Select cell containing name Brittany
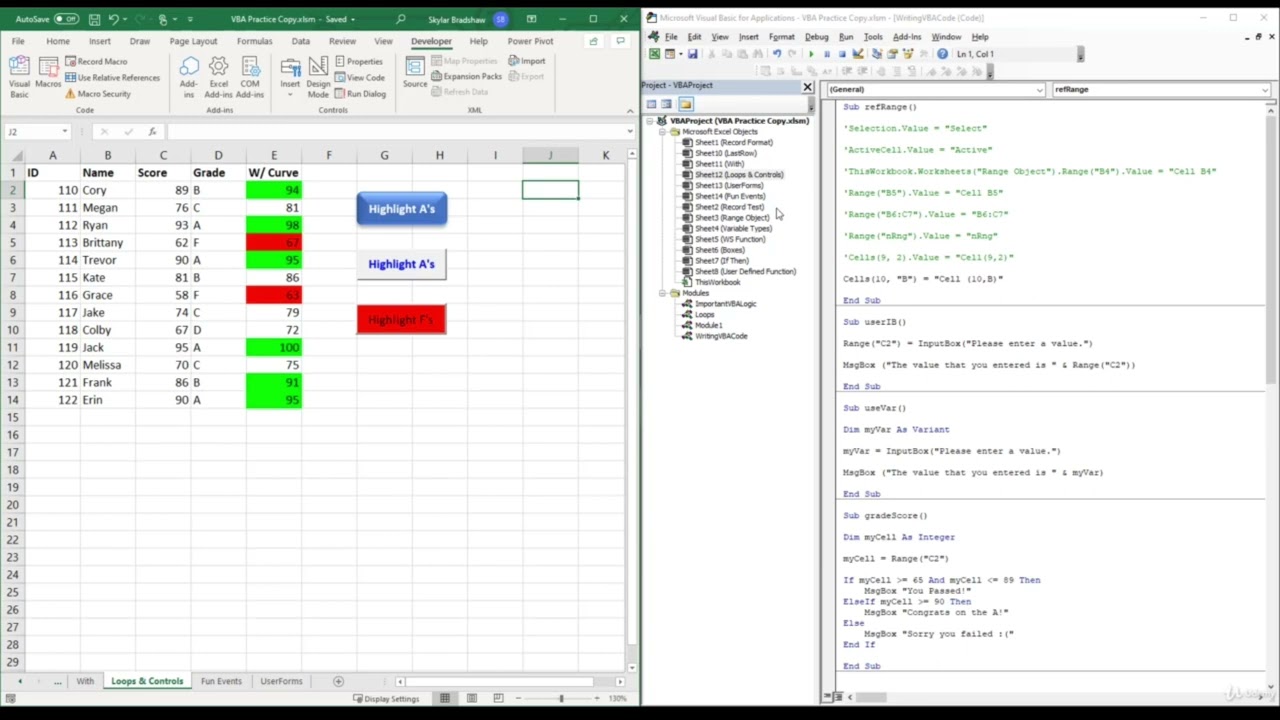The height and width of the screenshot is (720, 1280). tap(108, 243)
